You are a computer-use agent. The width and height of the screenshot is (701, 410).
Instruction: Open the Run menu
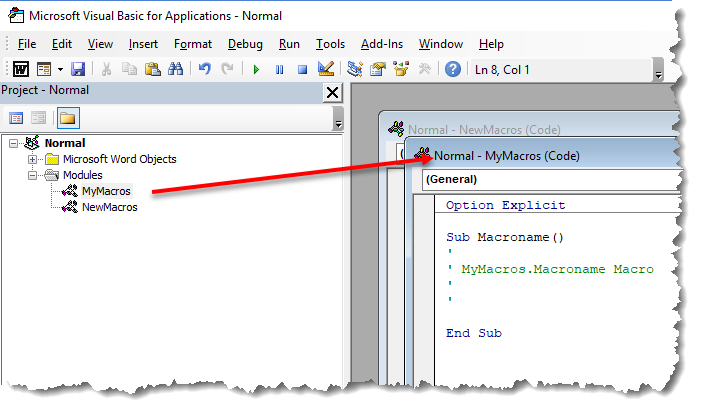289,44
